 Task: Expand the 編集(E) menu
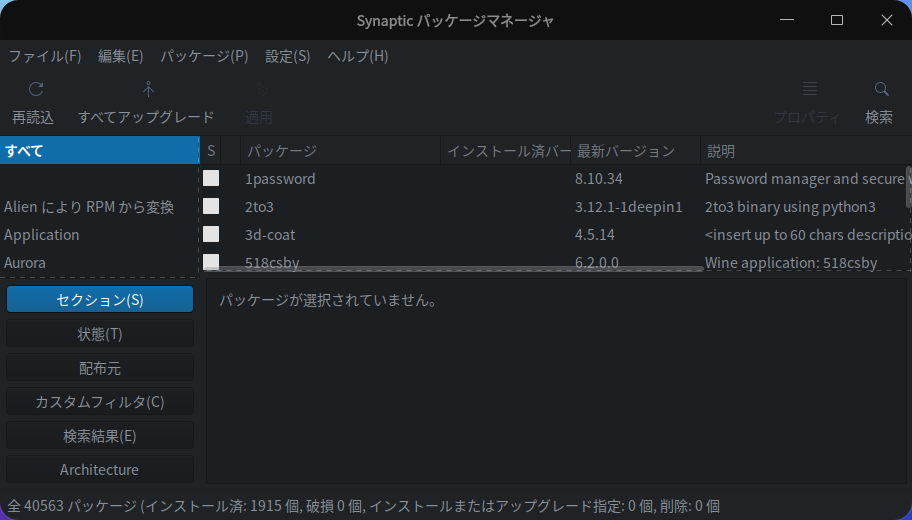[x=121, y=56]
